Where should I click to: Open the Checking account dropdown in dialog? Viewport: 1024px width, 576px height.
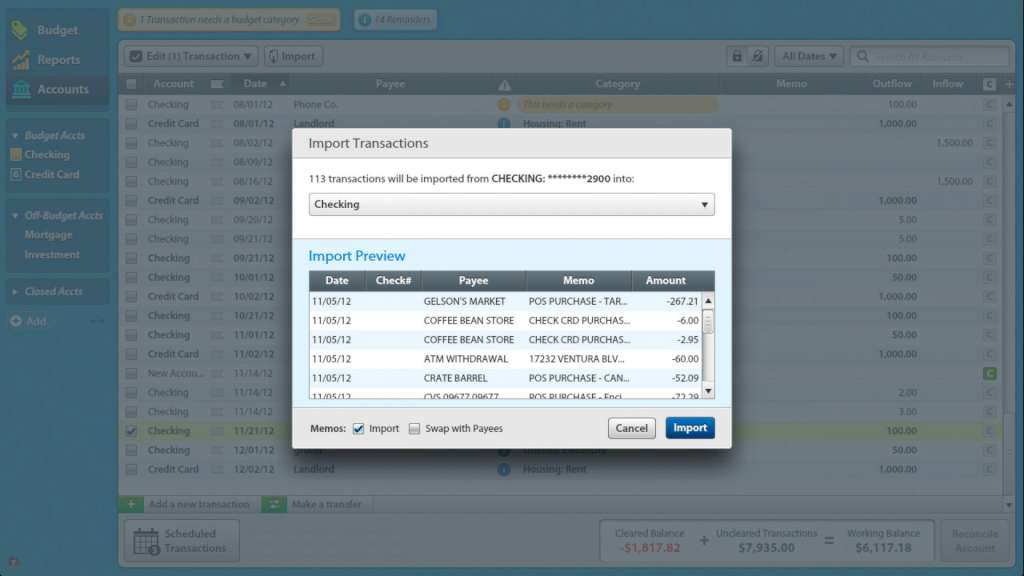pyautogui.click(x=708, y=203)
